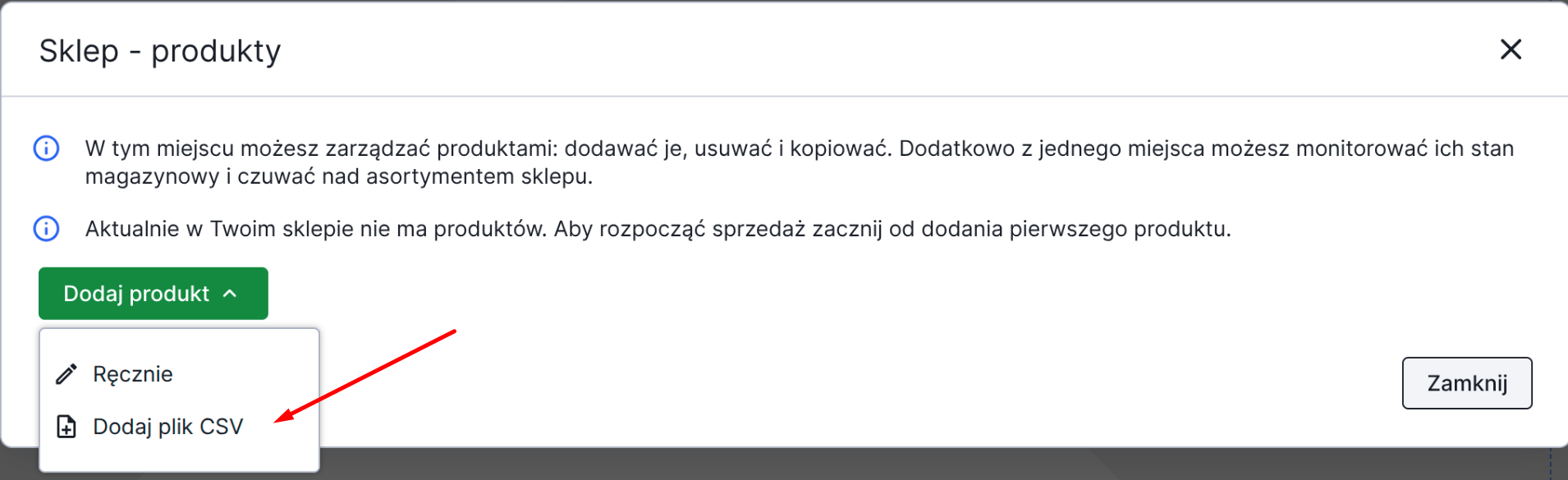This screenshot has width=1568, height=480.
Task: Click the dark backdrop below the dialog
Action: pyautogui.click(x=821, y=464)
